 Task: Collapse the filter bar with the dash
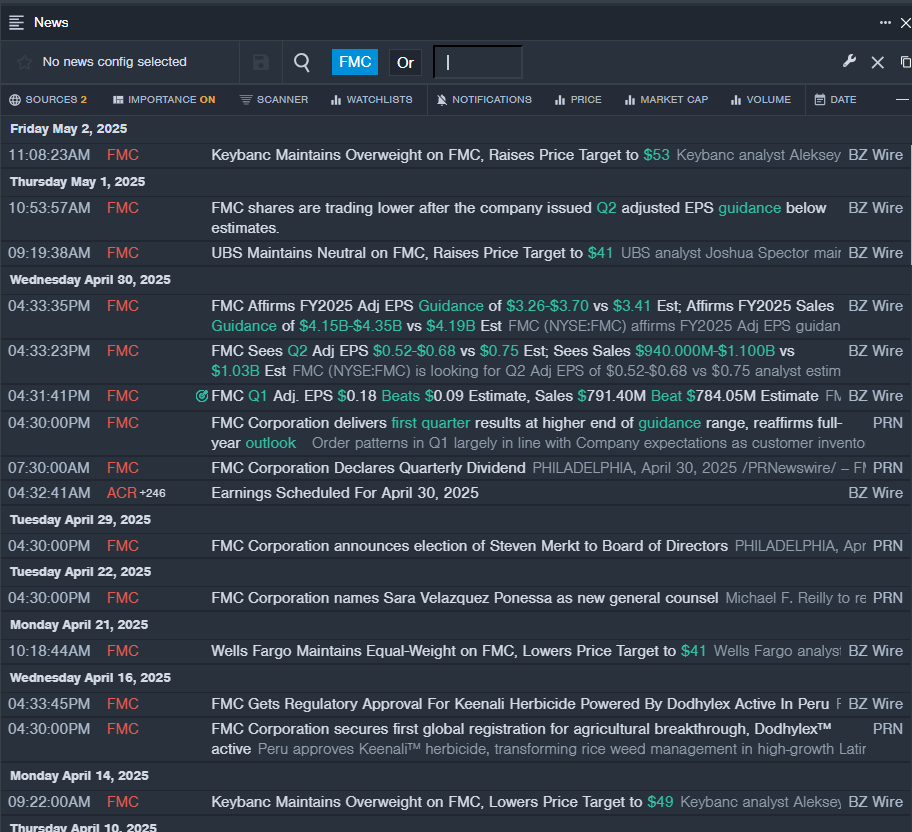coord(902,100)
